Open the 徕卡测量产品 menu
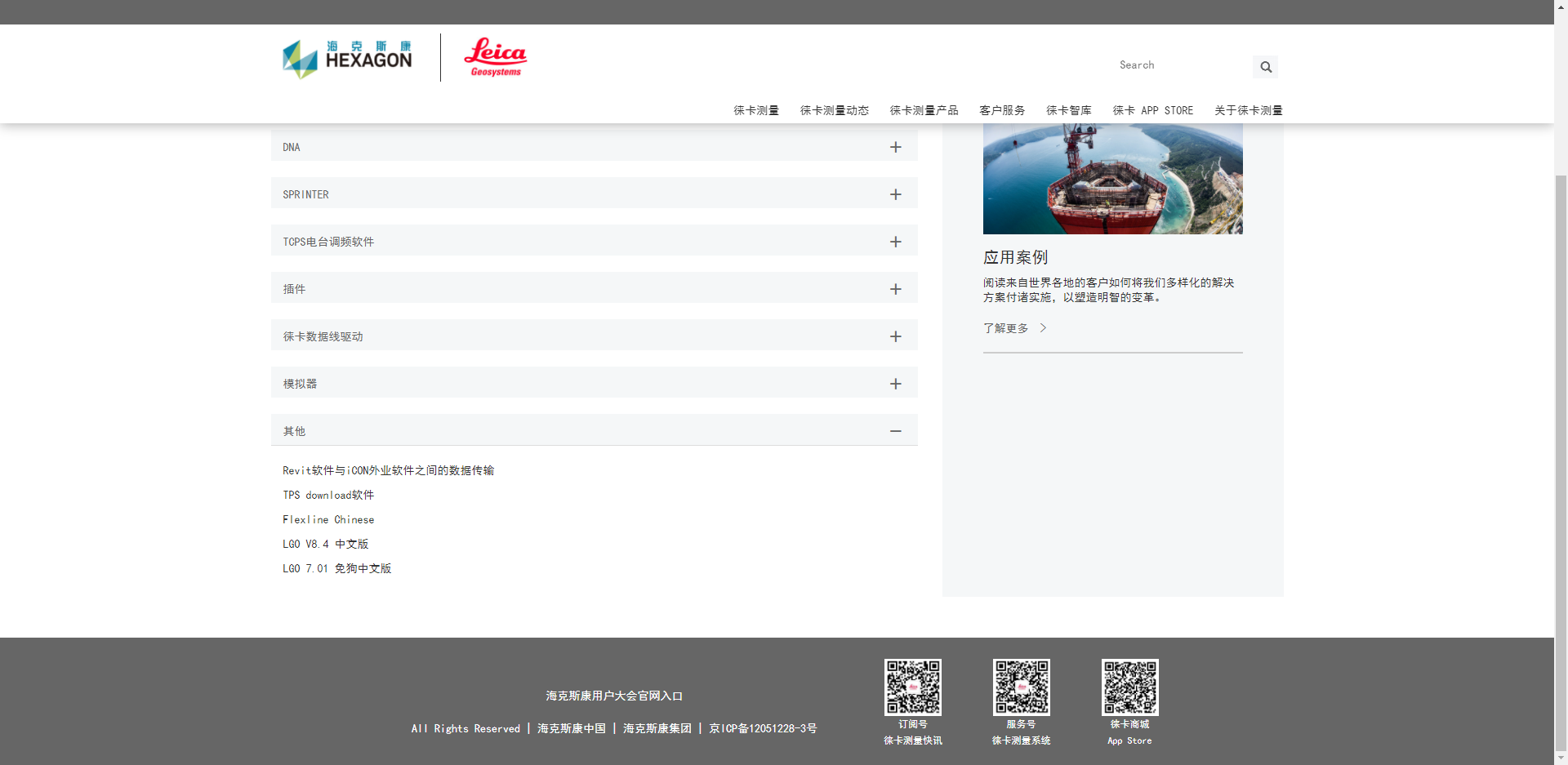Image resolution: width=1568 pixels, height=765 pixels. [x=924, y=110]
